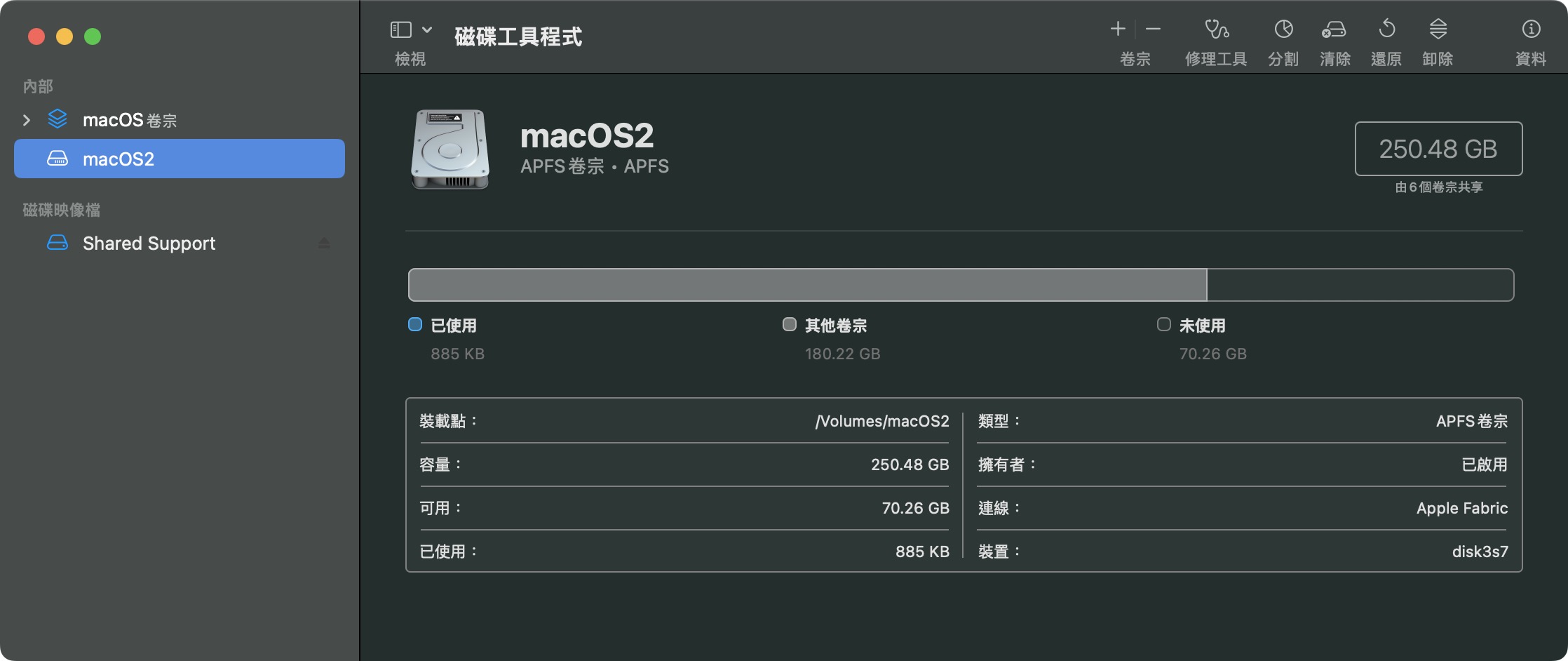Viewport: 1568px width, 661px height.
Task: Open the Partition pie chart tool
Action: [x=1283, y=29]
